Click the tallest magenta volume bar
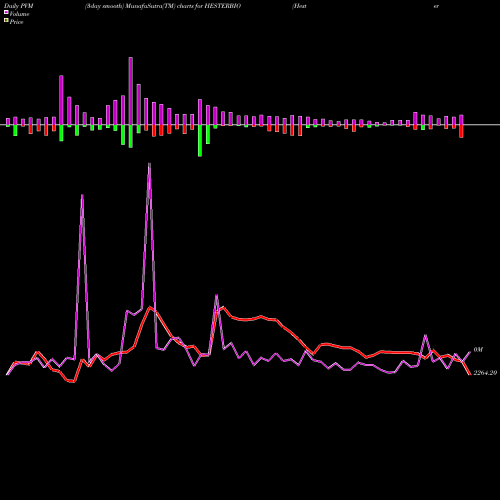The width and height of the screenshot is (500, 500). point(131,91)
